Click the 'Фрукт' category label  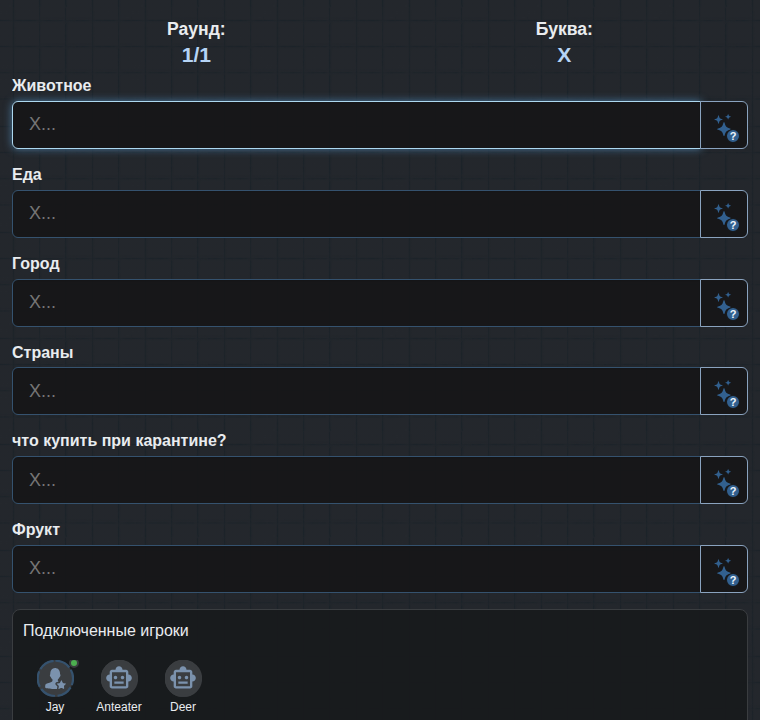point(36,529)
